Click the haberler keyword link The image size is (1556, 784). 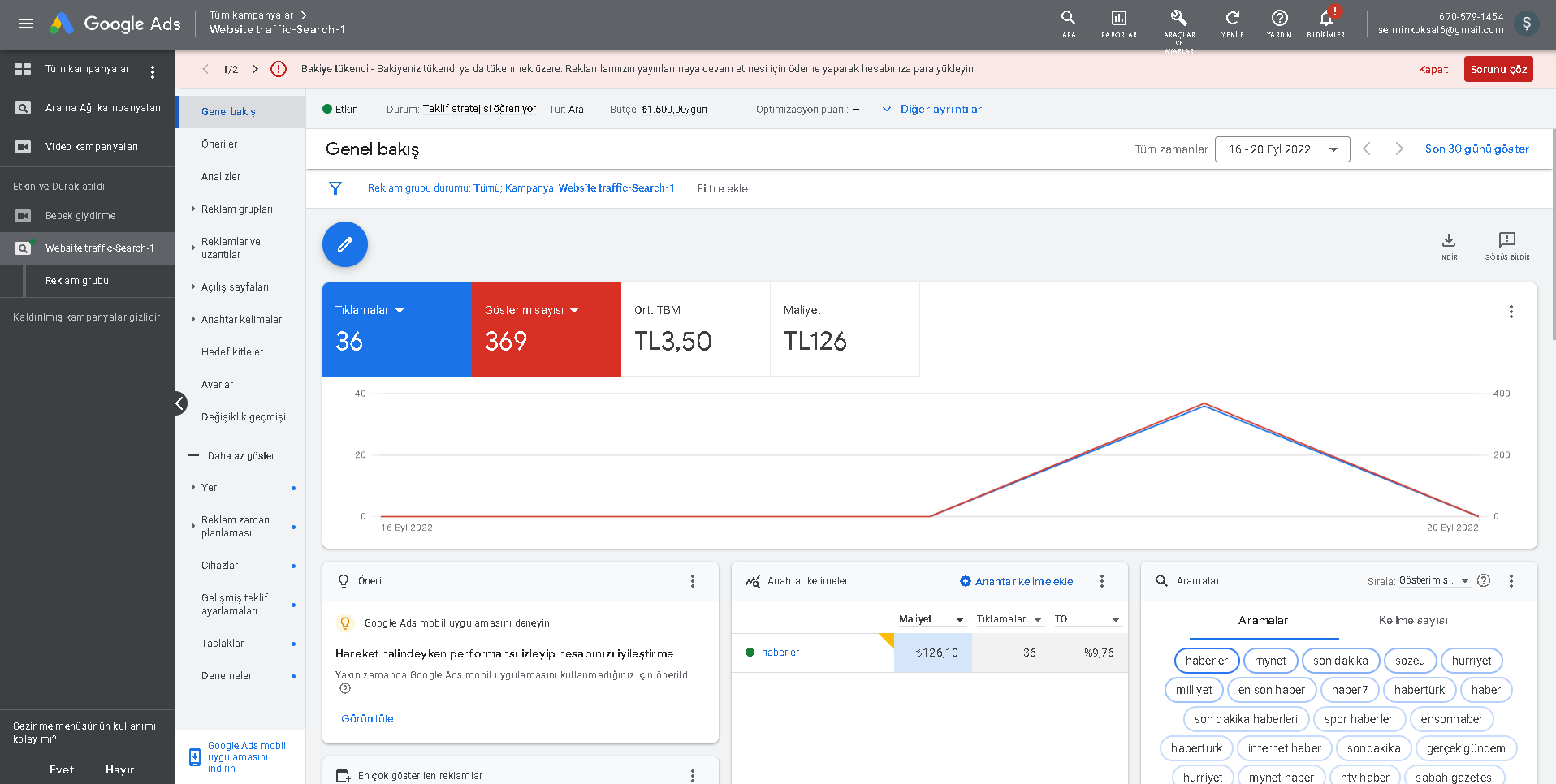[780, 653]
